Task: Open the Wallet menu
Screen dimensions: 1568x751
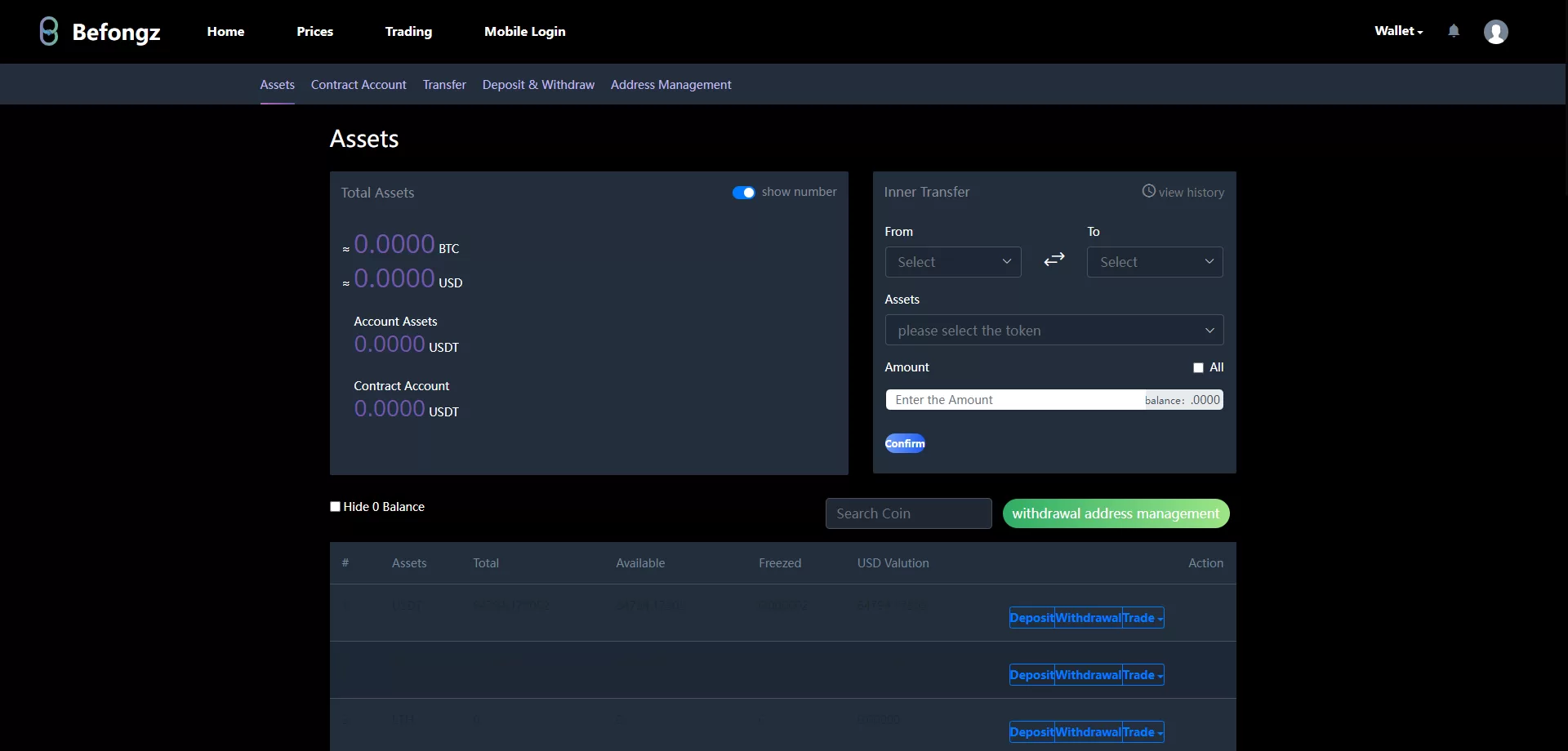Action: 1398,31
